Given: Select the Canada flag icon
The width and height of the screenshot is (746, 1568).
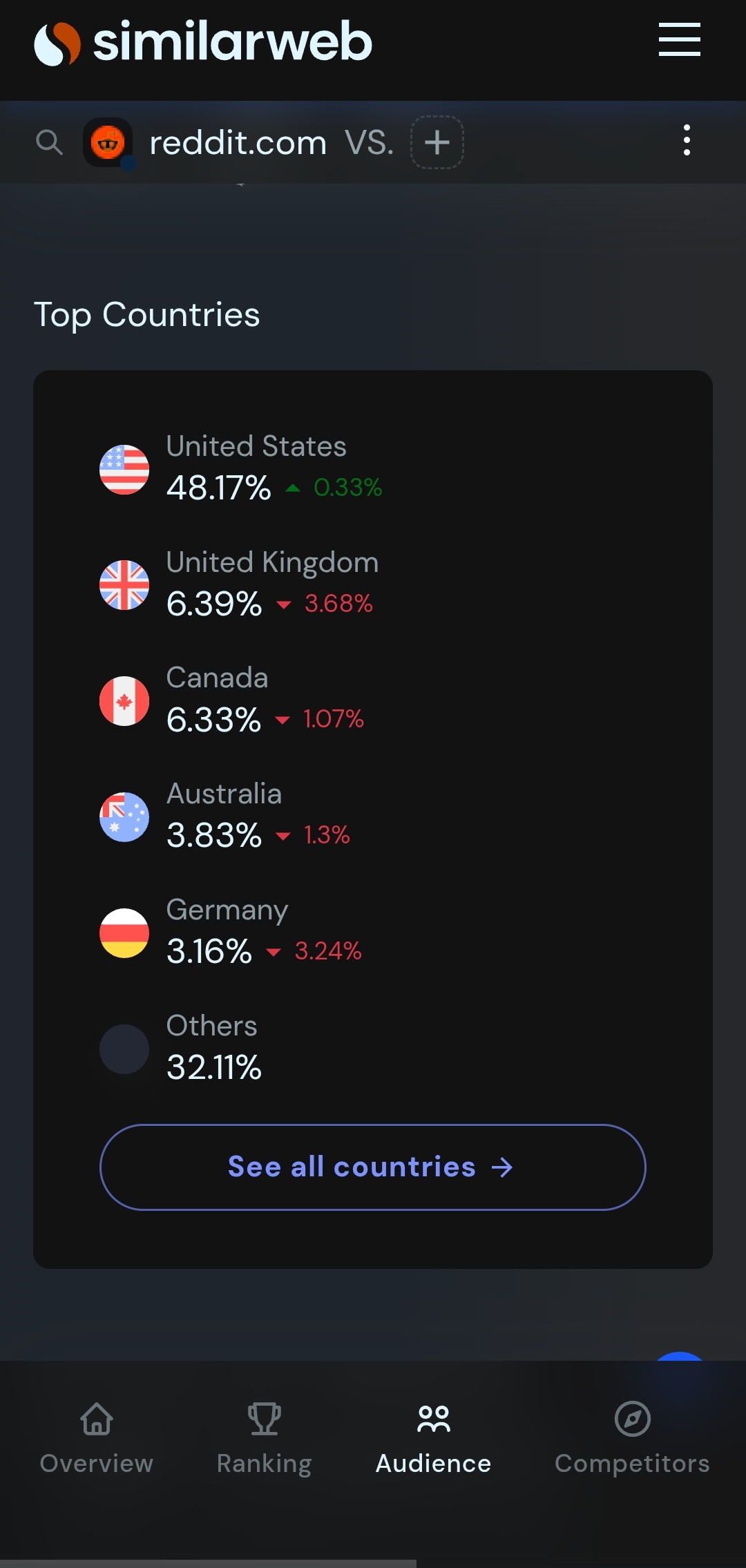Looking at the screenshot, I should 124,701.
